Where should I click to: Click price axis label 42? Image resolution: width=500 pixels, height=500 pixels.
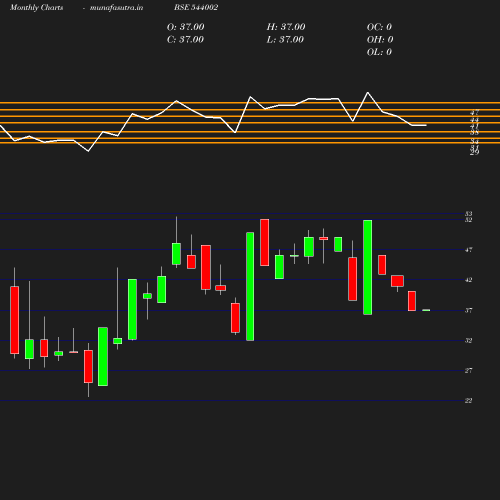click(469, 280)
